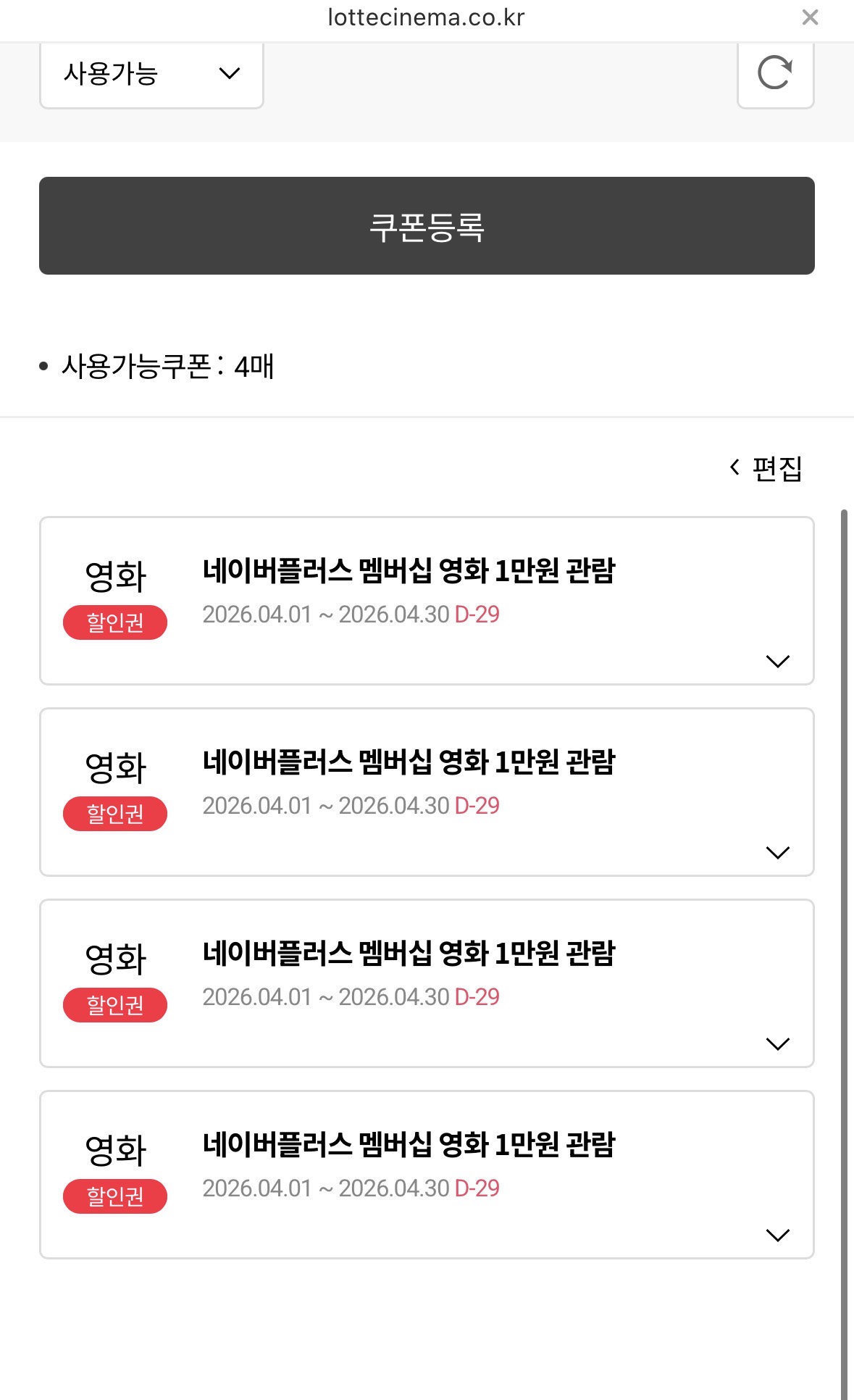Click the fourth coupon's 할인권 badge
Viewport: 854px width, 1400px height.
[115, 1196]
